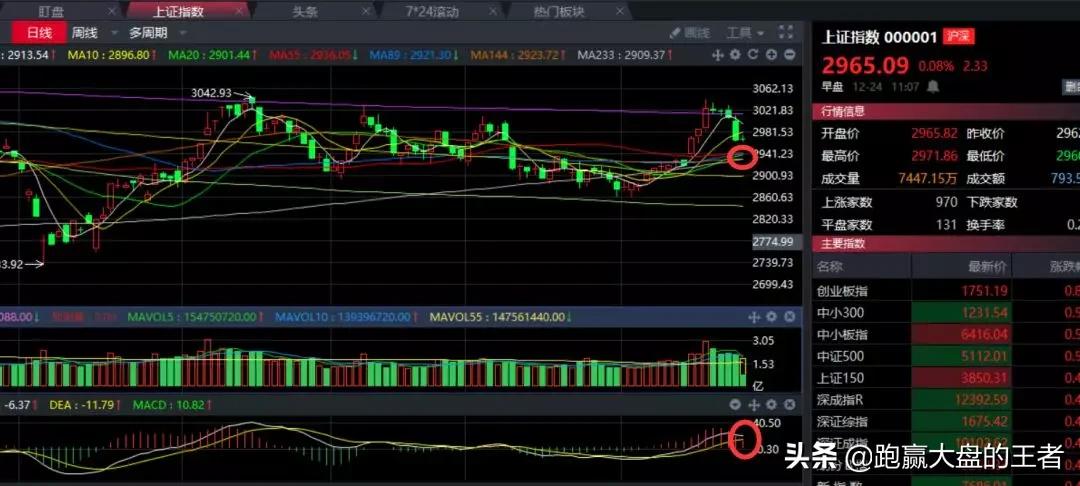
Task: Open the 热门板块 tab
Action: tap(557, 11)
